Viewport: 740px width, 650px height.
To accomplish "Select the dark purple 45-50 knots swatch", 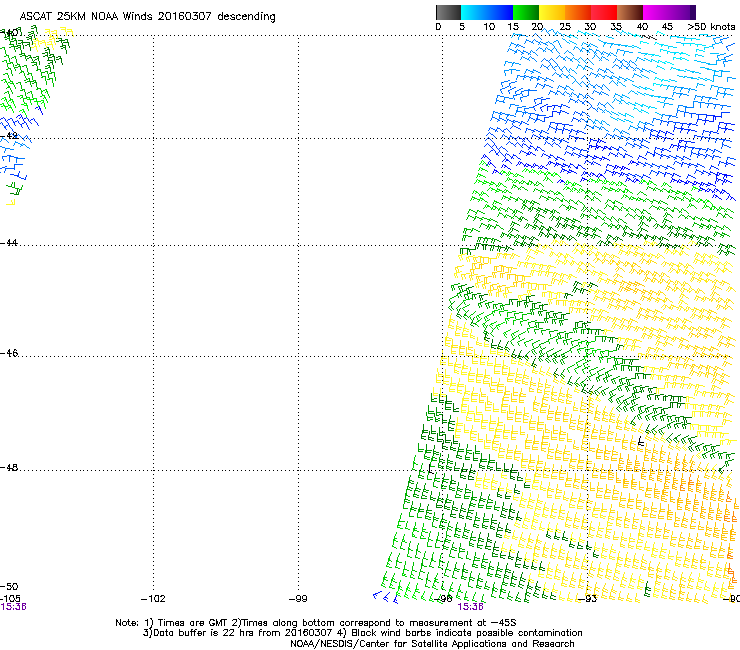I will click(682, 12).
